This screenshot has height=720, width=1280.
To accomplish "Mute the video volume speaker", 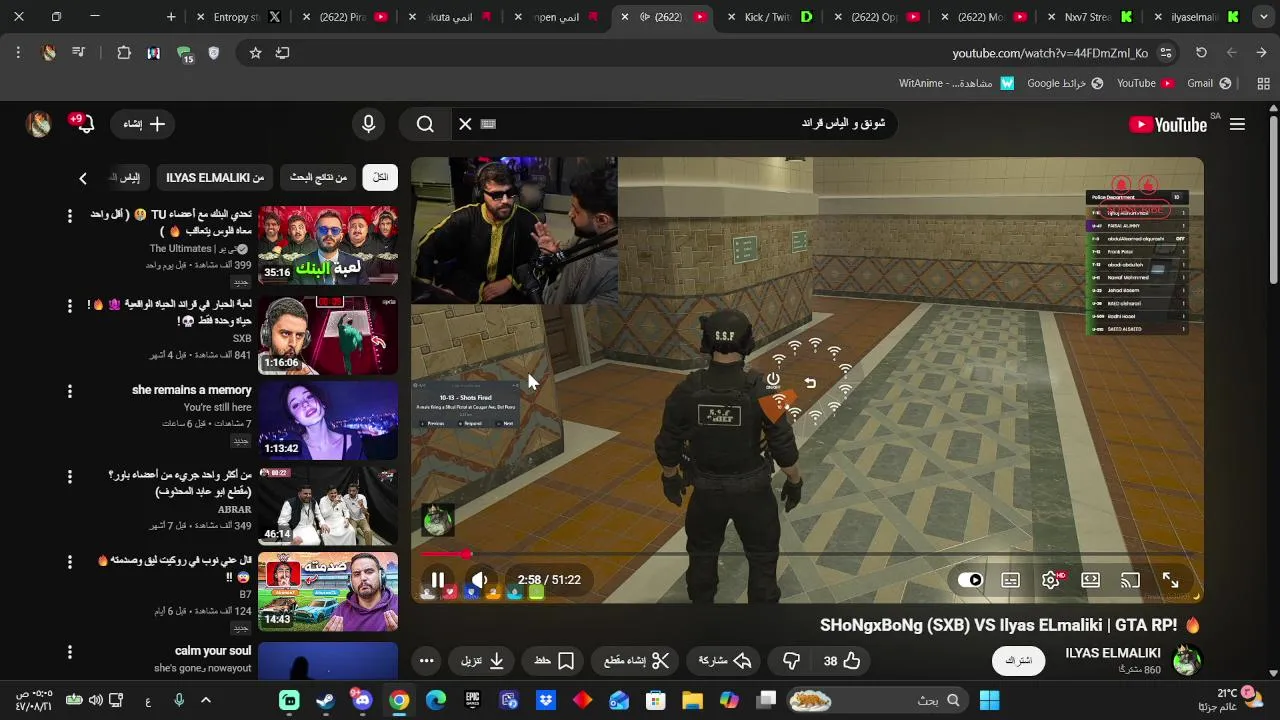I will pyautogui.click(x=480, y=580).
